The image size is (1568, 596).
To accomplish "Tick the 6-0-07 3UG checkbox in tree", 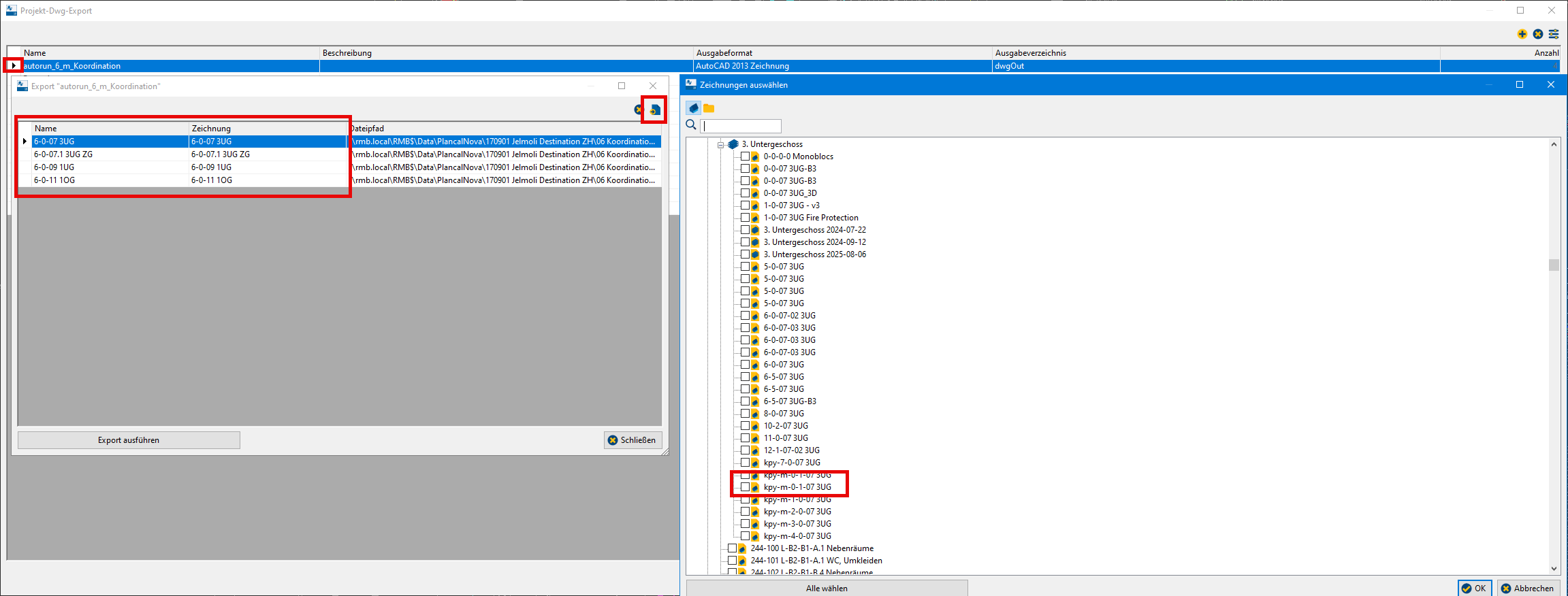I will pos(745,365).
